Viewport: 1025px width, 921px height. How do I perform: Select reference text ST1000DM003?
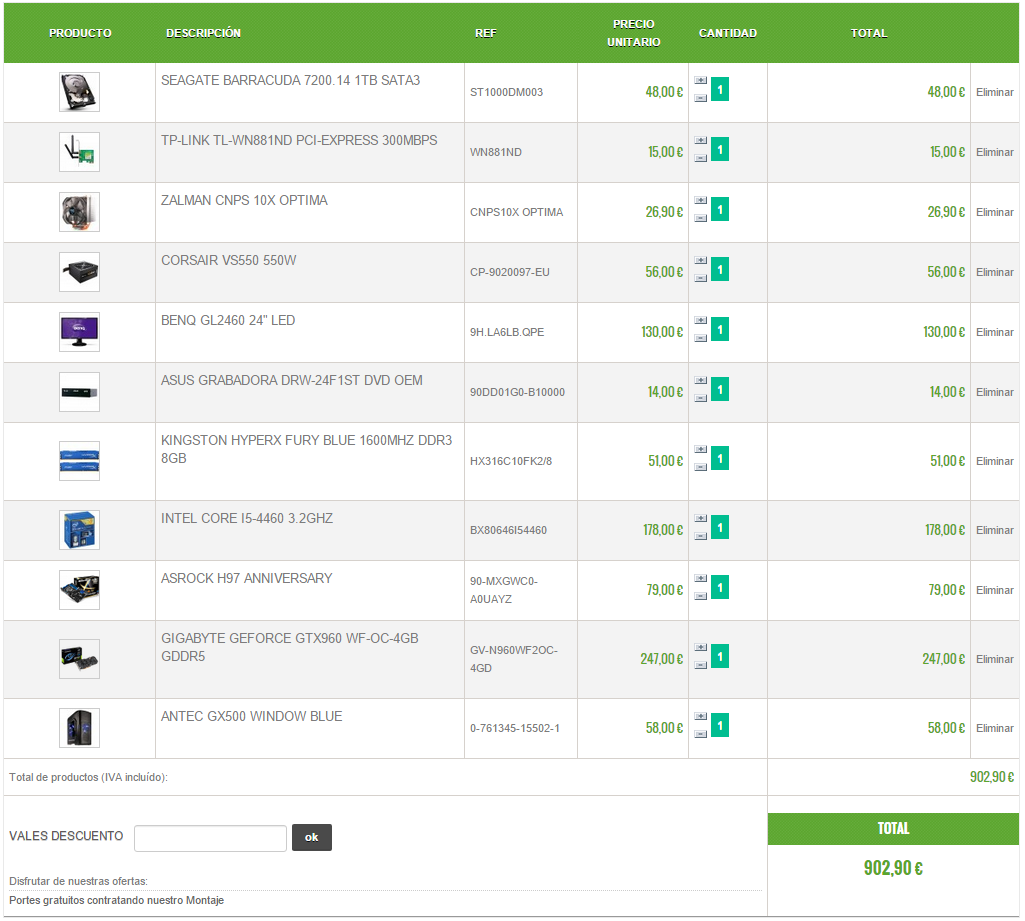coord(507,93)
